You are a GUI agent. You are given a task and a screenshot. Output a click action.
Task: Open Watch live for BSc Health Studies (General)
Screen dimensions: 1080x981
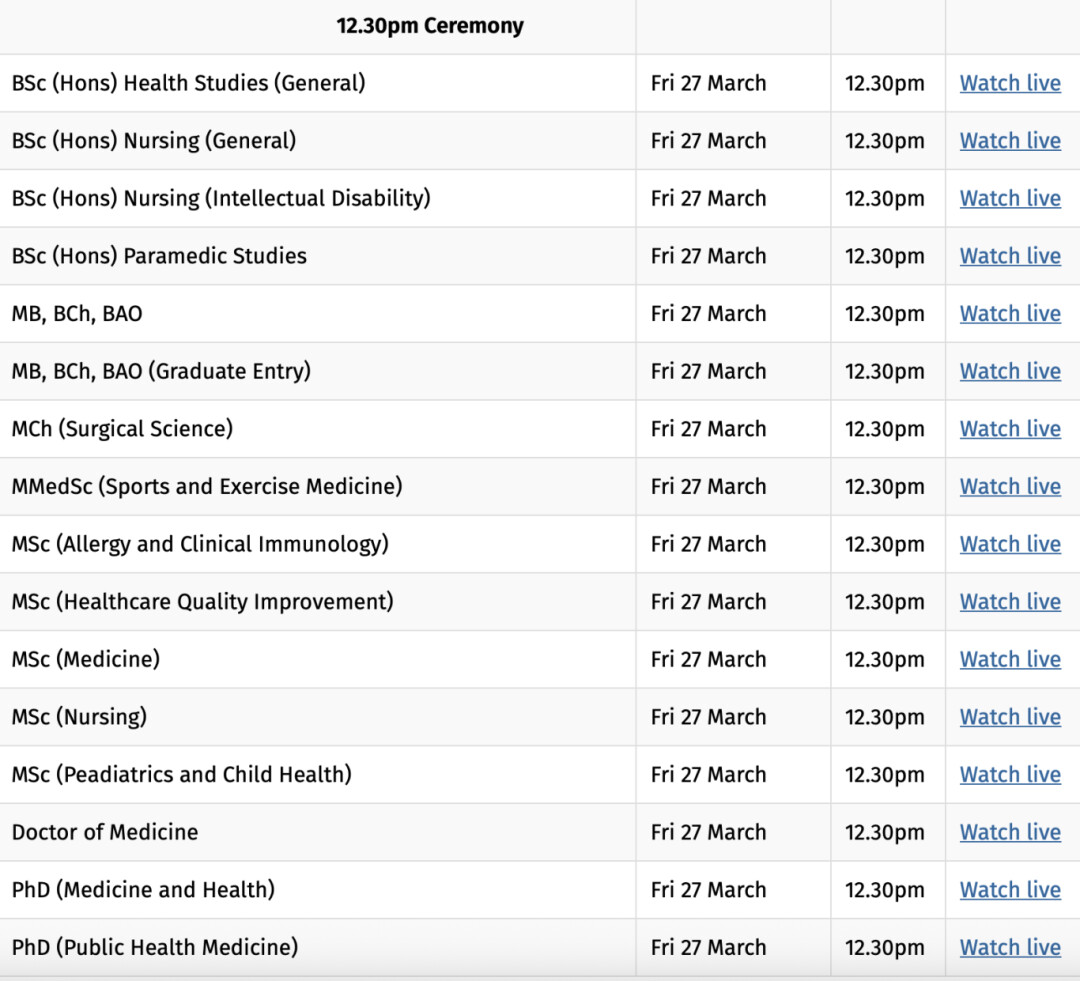[1009, 83]
